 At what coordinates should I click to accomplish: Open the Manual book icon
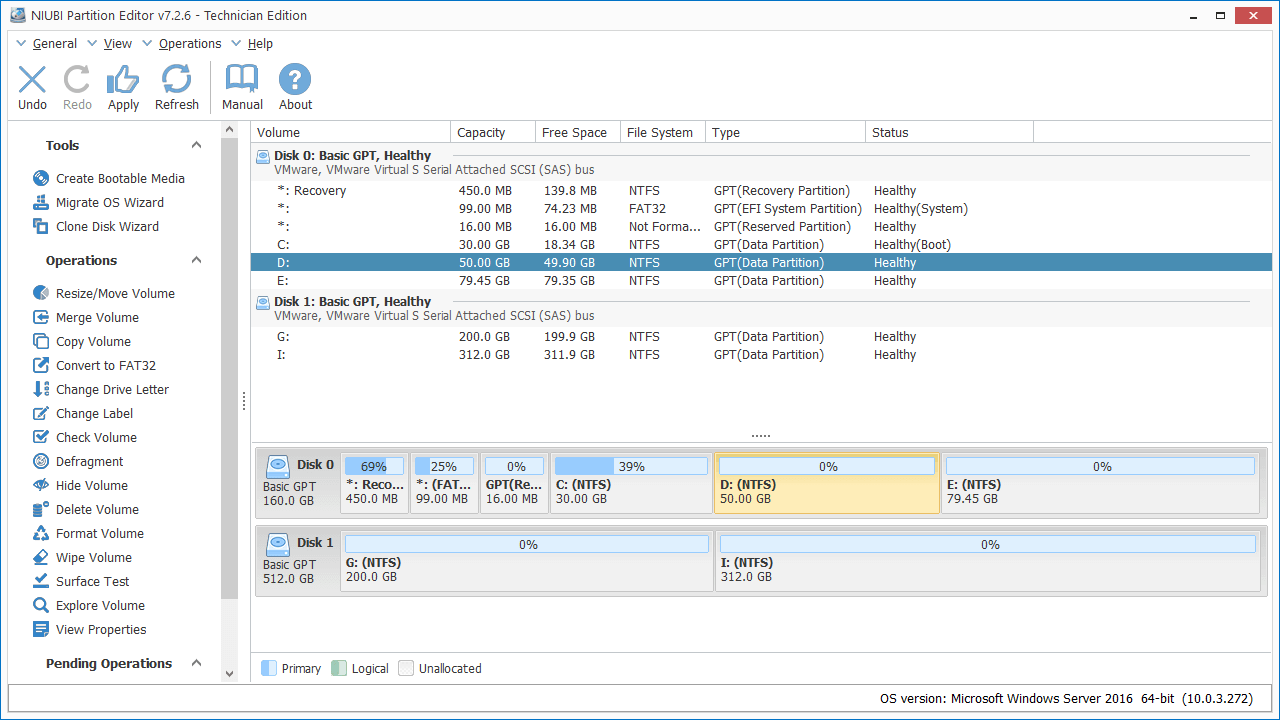pos(242,81)
